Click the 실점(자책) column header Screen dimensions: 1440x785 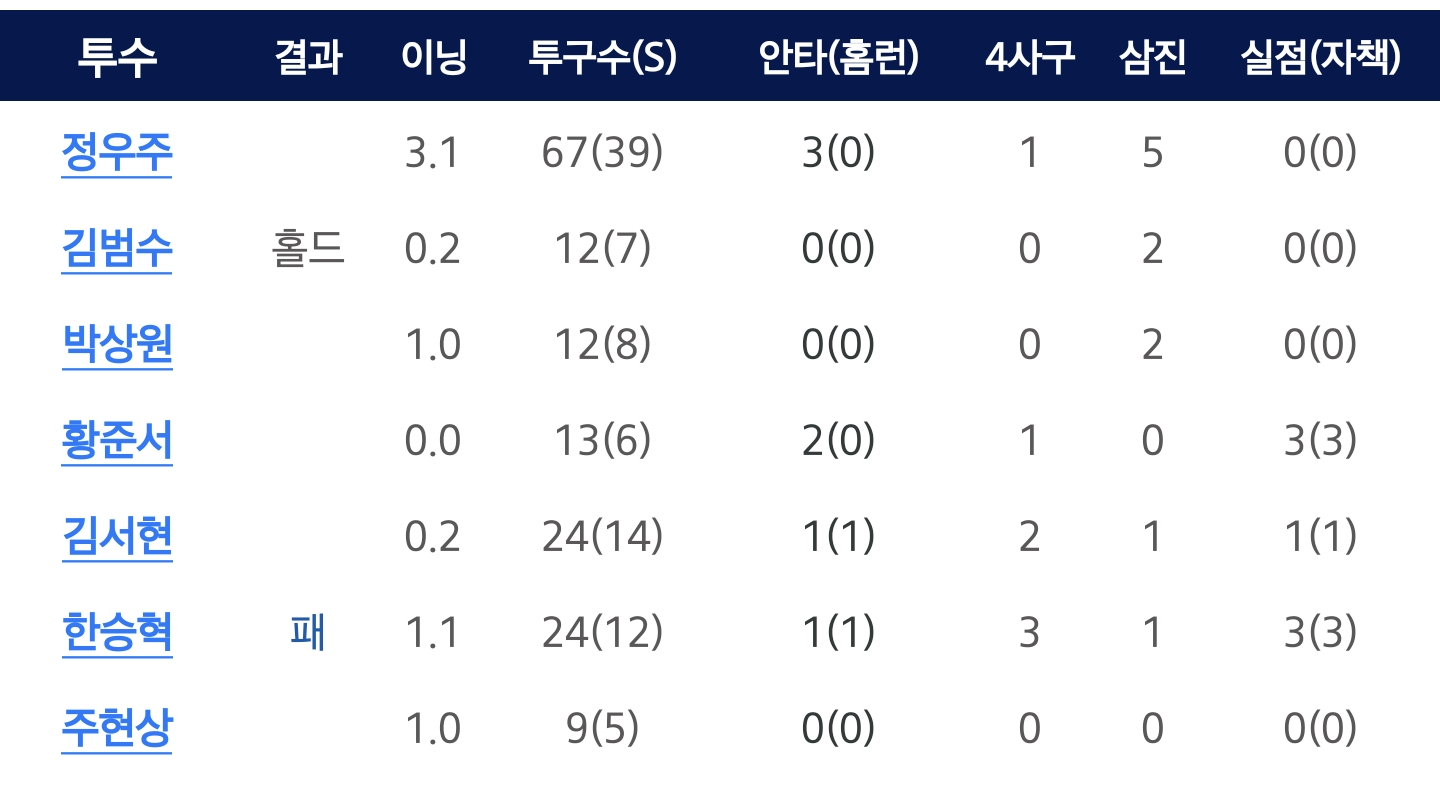[x=1320, y=58]
